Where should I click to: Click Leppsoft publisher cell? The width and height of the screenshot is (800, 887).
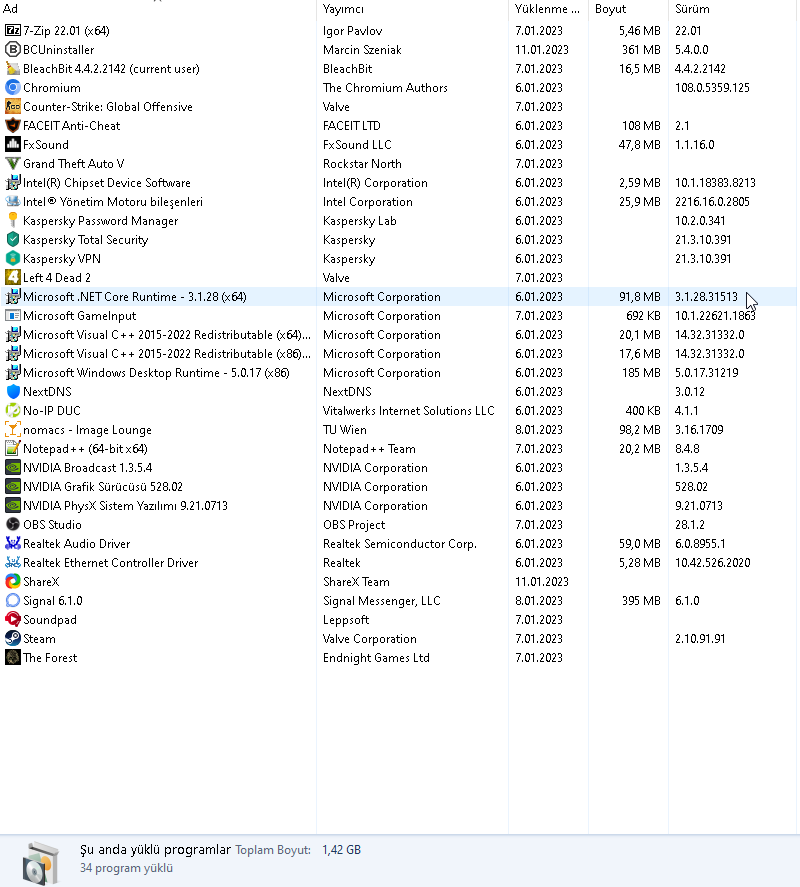tap(346, 619)
